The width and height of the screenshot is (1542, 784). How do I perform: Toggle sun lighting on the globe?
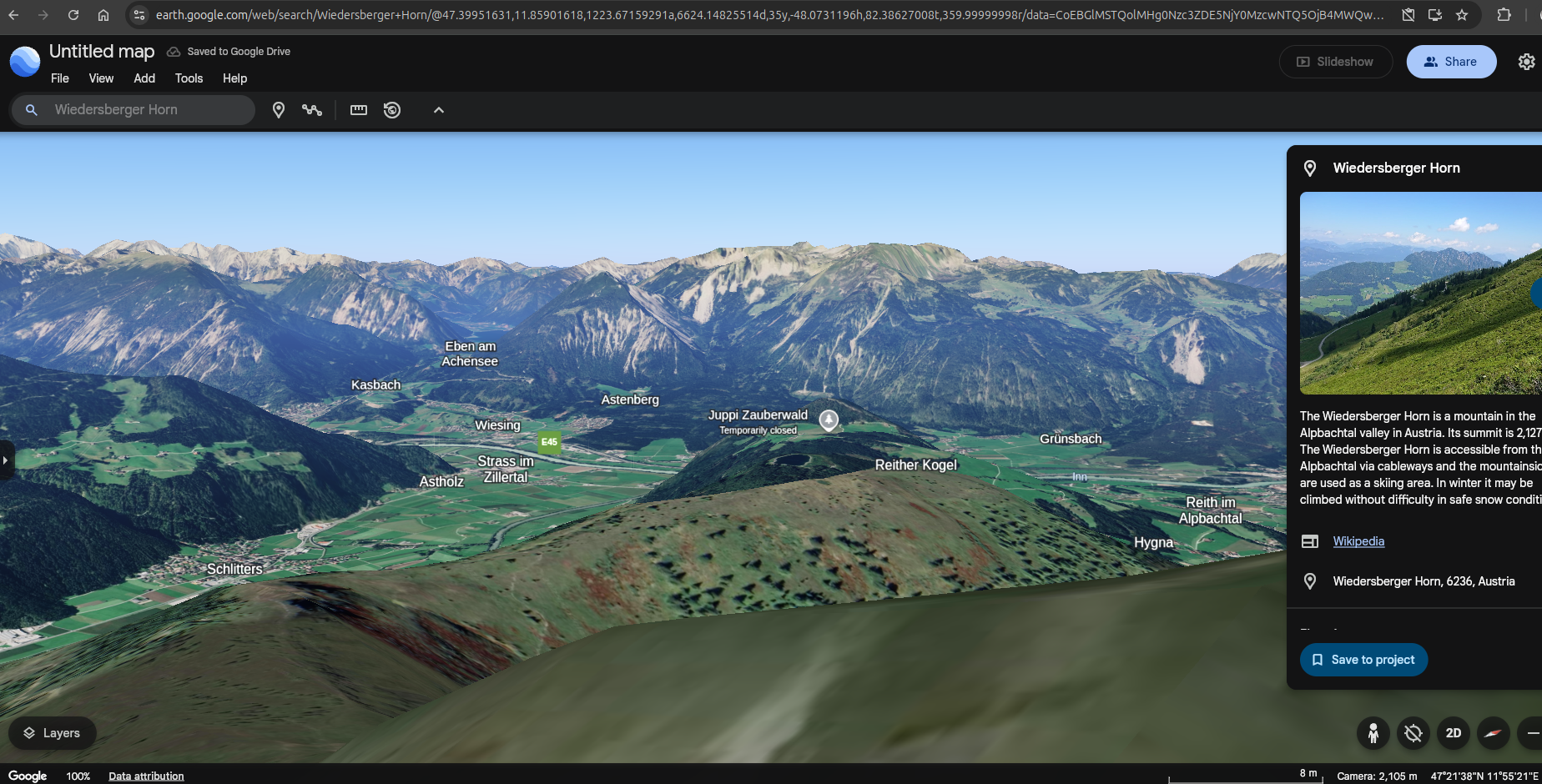[x=1413, y=733]
